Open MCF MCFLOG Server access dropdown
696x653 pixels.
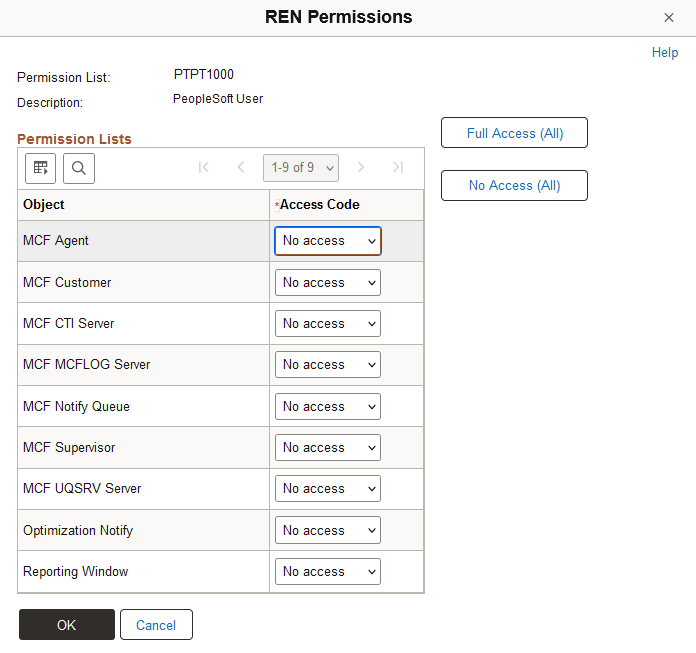[328, 364]
